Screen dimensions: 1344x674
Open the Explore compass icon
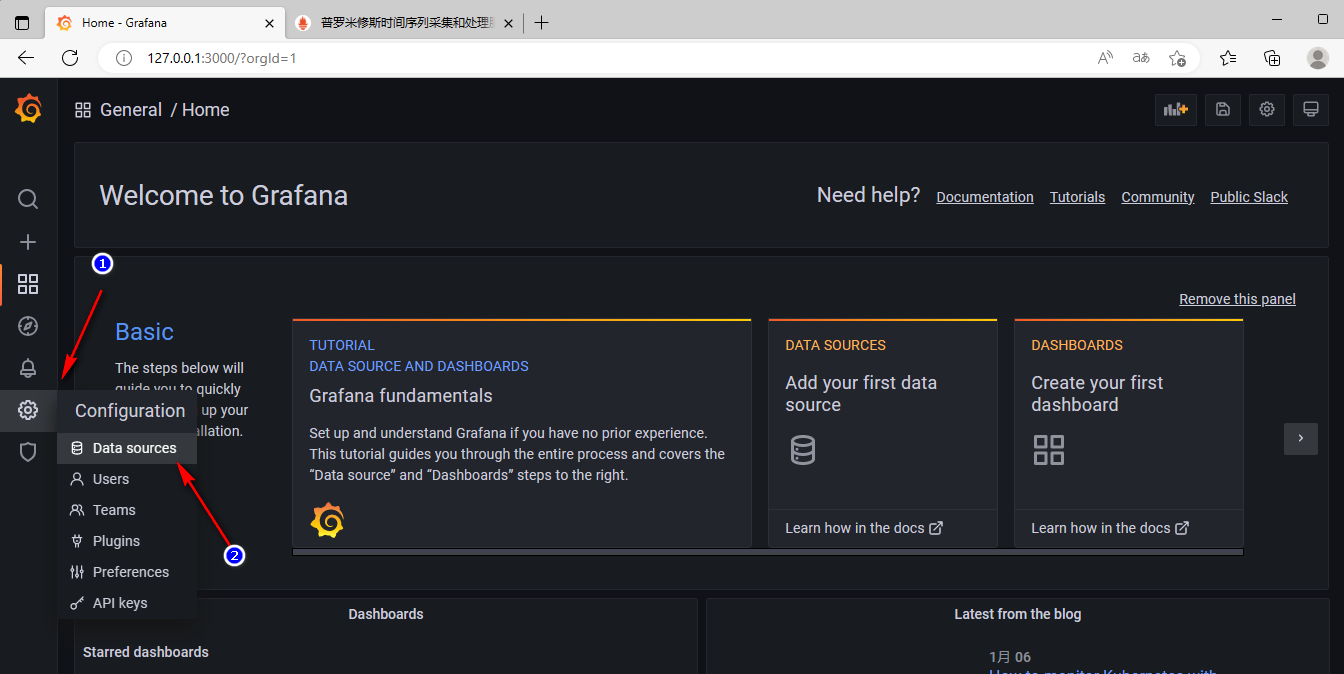[28, 326]
